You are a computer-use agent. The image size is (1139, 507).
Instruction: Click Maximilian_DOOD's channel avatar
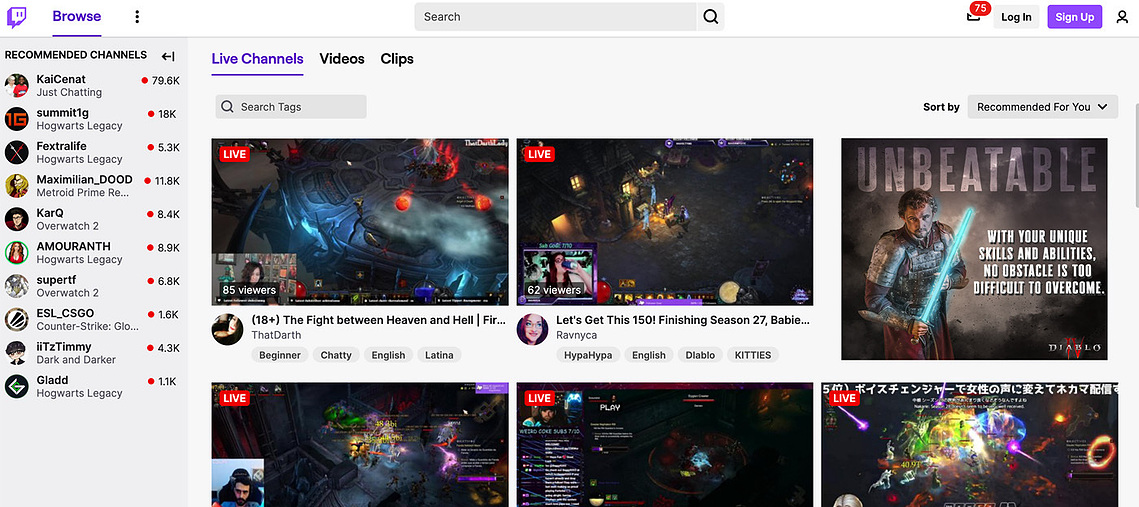pyautogui.click(x=17, y=185)
